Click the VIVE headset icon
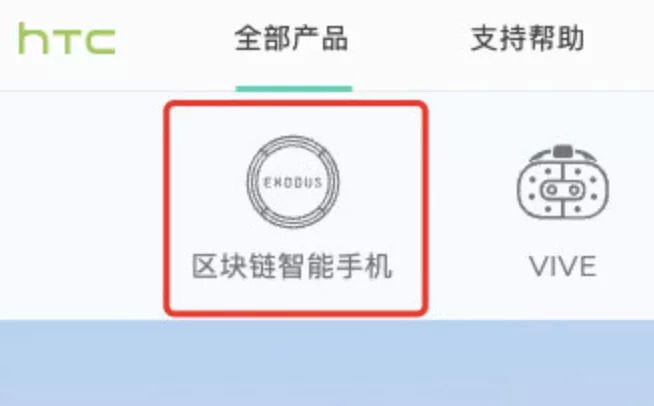 click(563, 182)
